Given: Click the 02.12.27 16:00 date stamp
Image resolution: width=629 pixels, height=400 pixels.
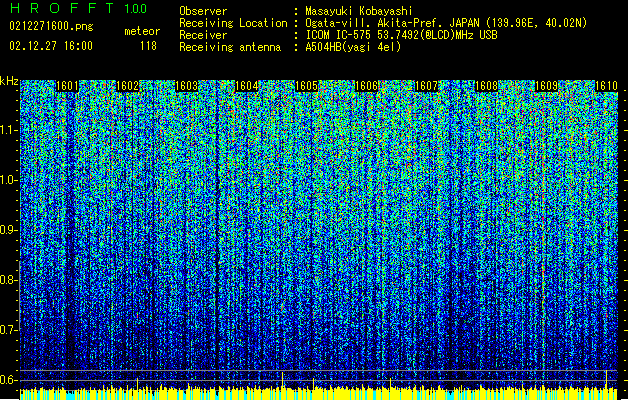Looking at the screenshot, I should [50, 46].
